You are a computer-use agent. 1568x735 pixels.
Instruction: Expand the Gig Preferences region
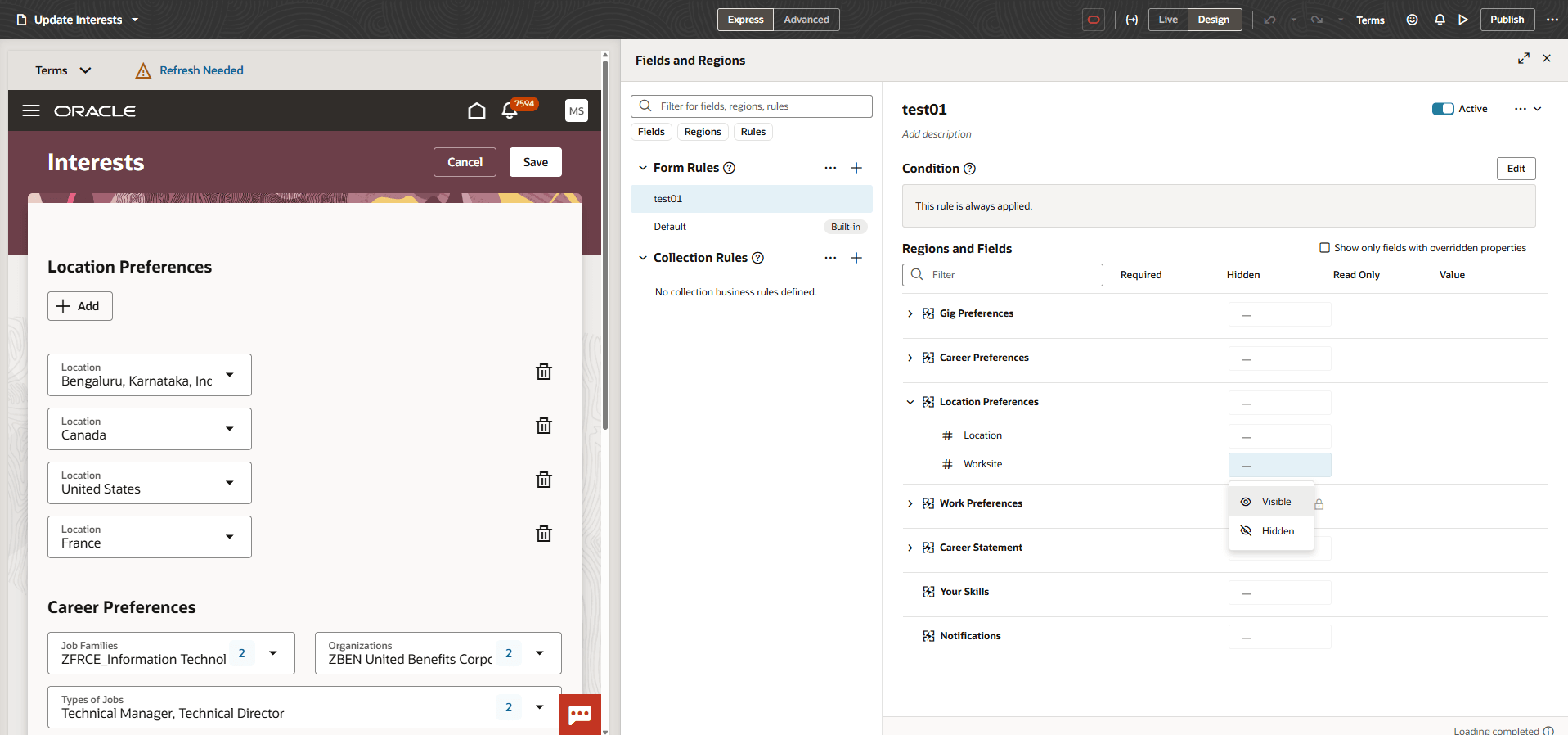tap(910, 313)
